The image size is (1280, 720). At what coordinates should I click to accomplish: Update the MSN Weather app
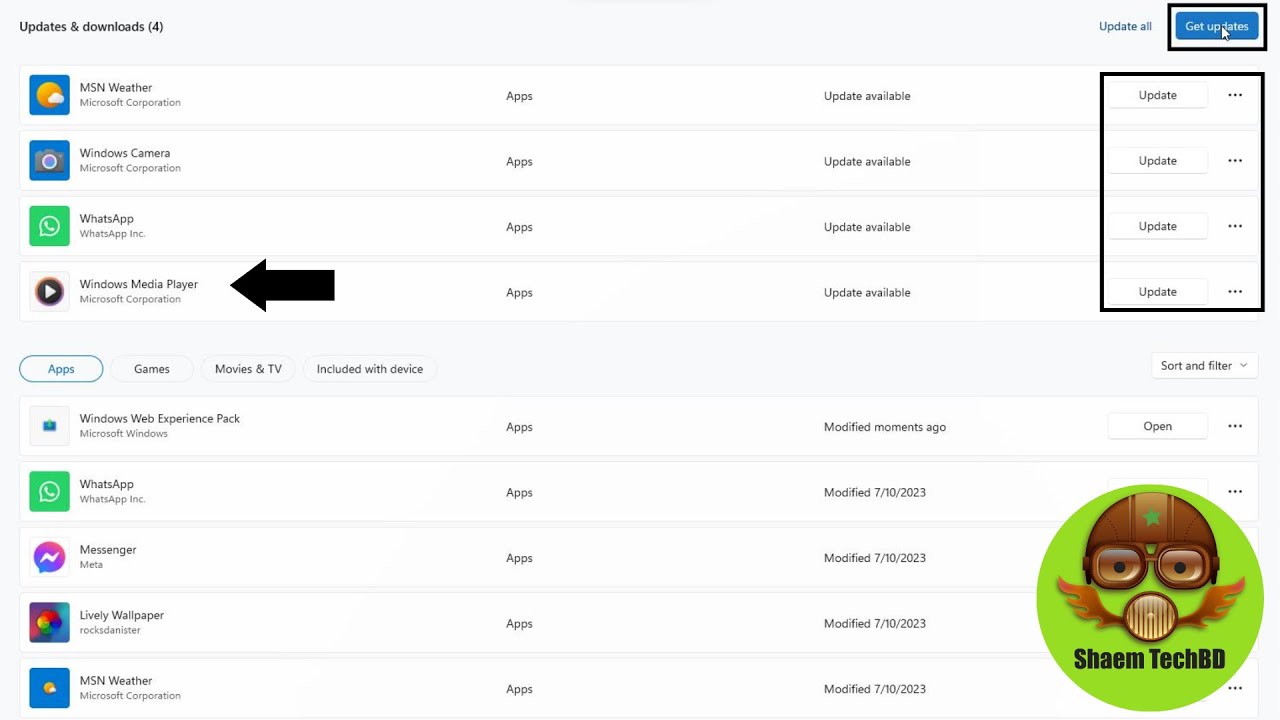point(1157,95)
